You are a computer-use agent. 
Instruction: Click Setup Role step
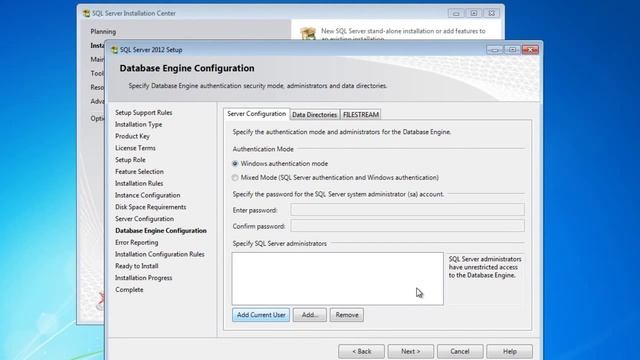click(x=130, y=160)
